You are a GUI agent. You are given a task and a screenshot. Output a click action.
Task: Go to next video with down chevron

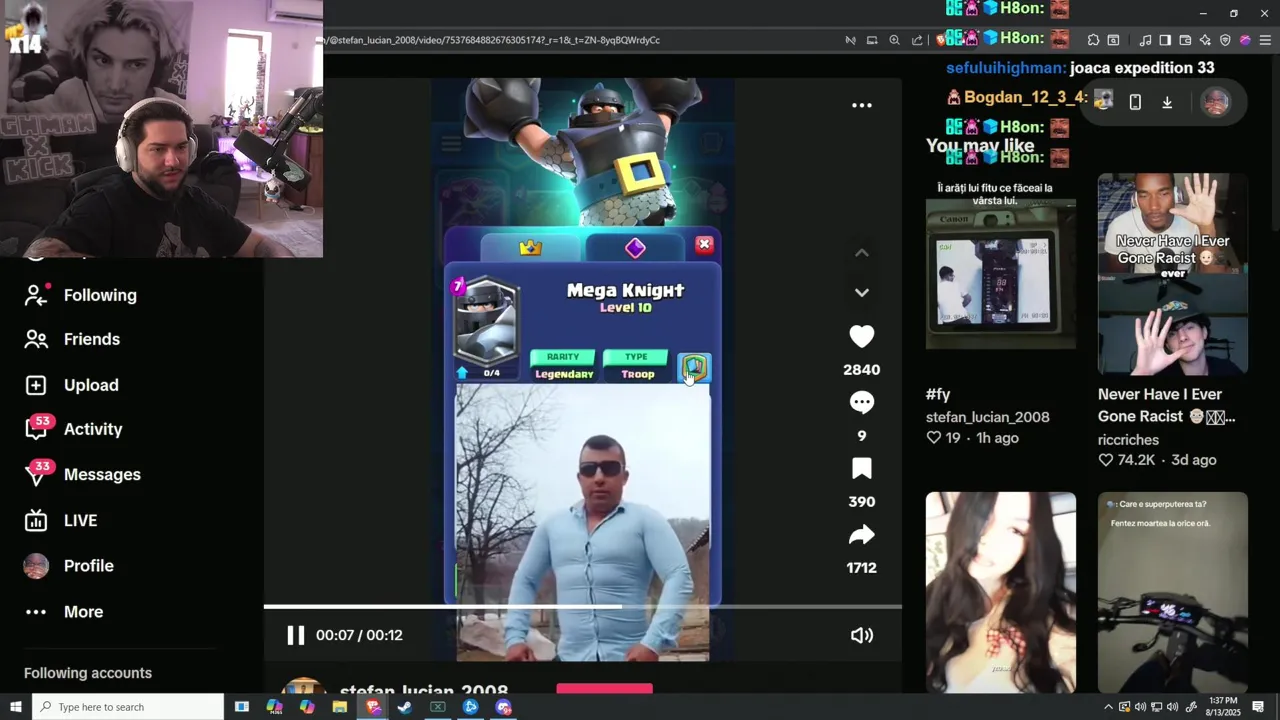pos(861,292)
